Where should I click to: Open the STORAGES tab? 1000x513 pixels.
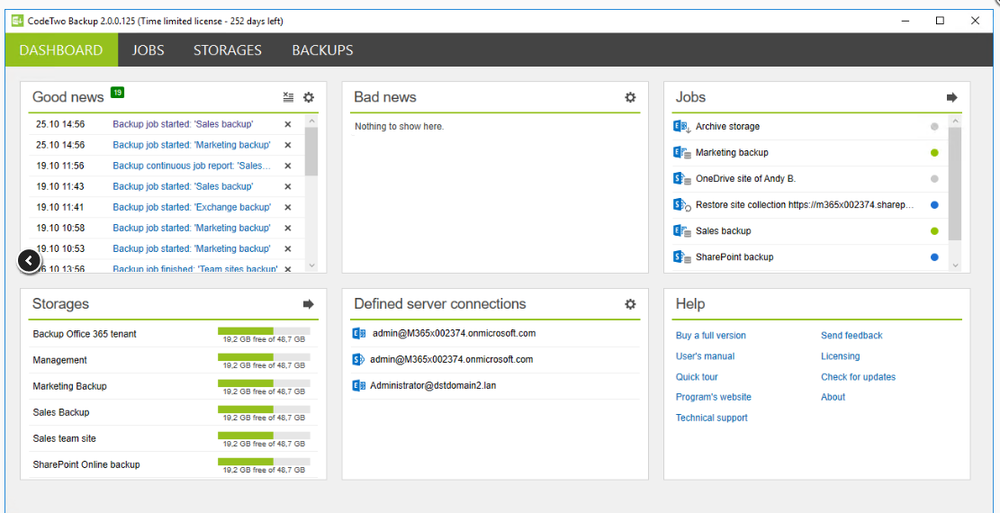228,50
